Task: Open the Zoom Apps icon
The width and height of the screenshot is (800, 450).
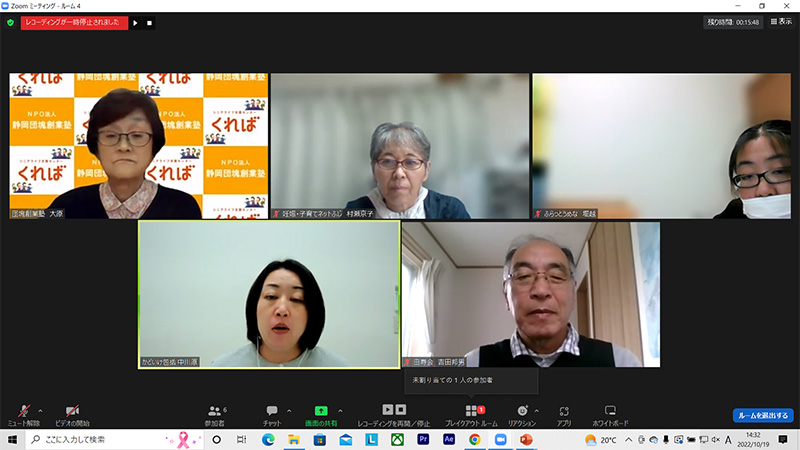Action: [564, 411]
